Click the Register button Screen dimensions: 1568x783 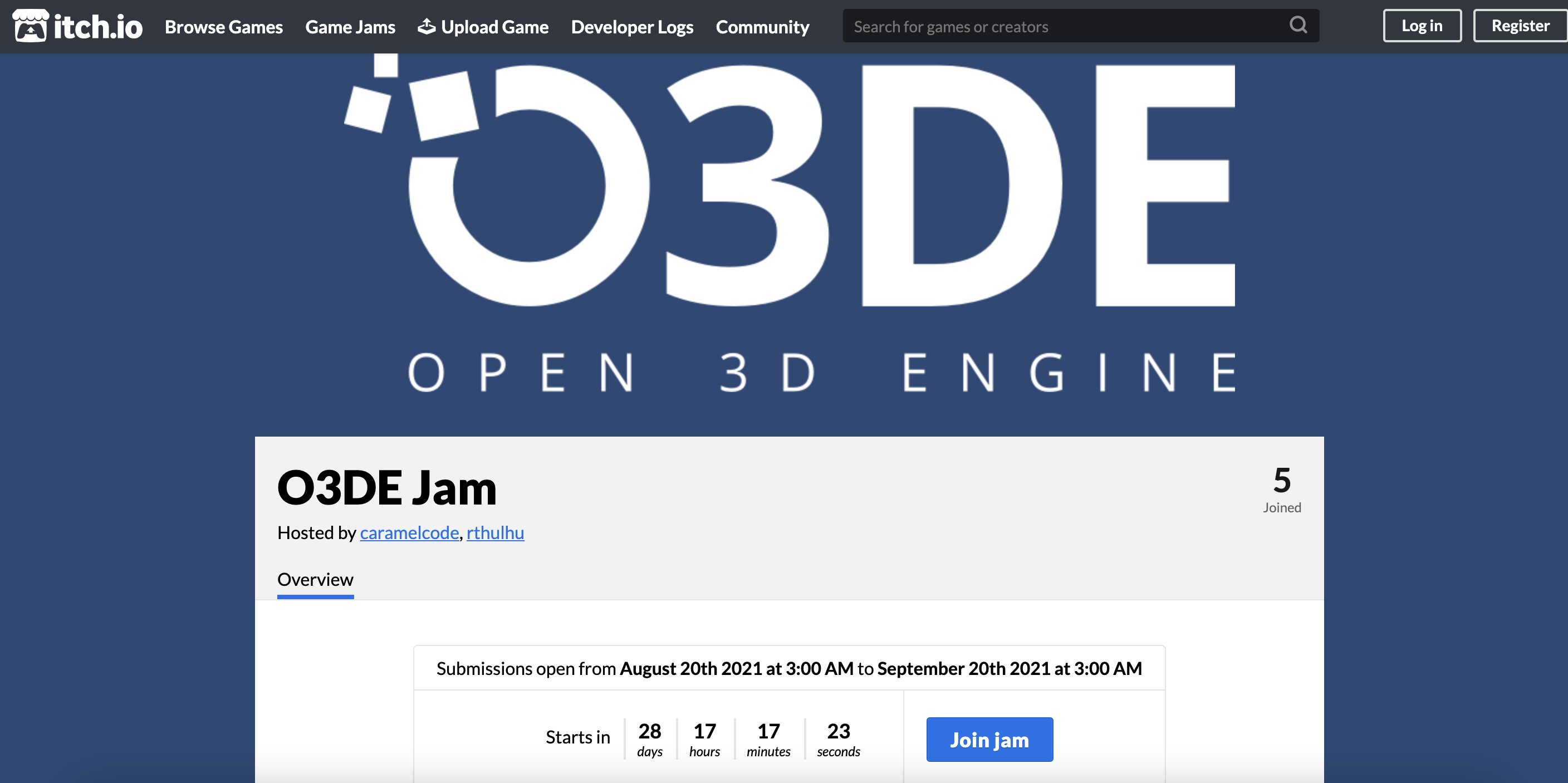1516,26
